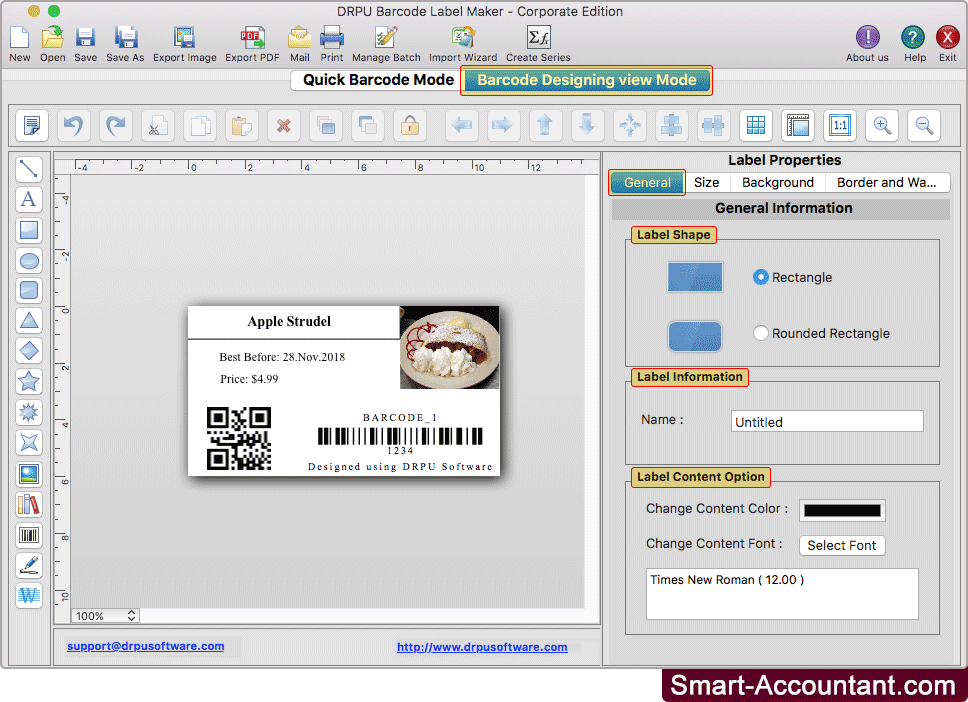Screen dimensions: 968x702
Task: Open the drpusoftware.com website link
Action: (482, 647)
